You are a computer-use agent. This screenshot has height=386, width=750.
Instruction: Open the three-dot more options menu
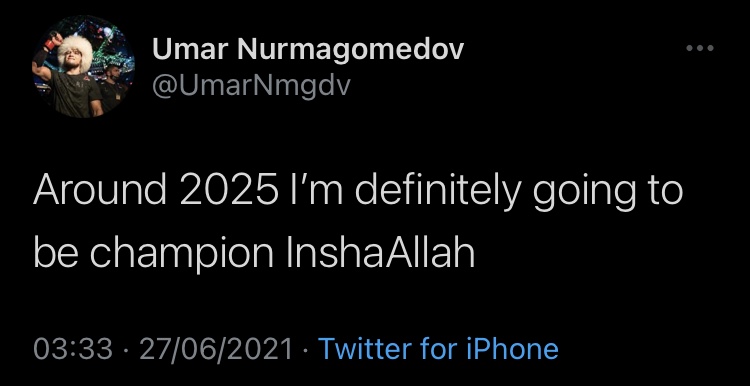pos(700,48)
